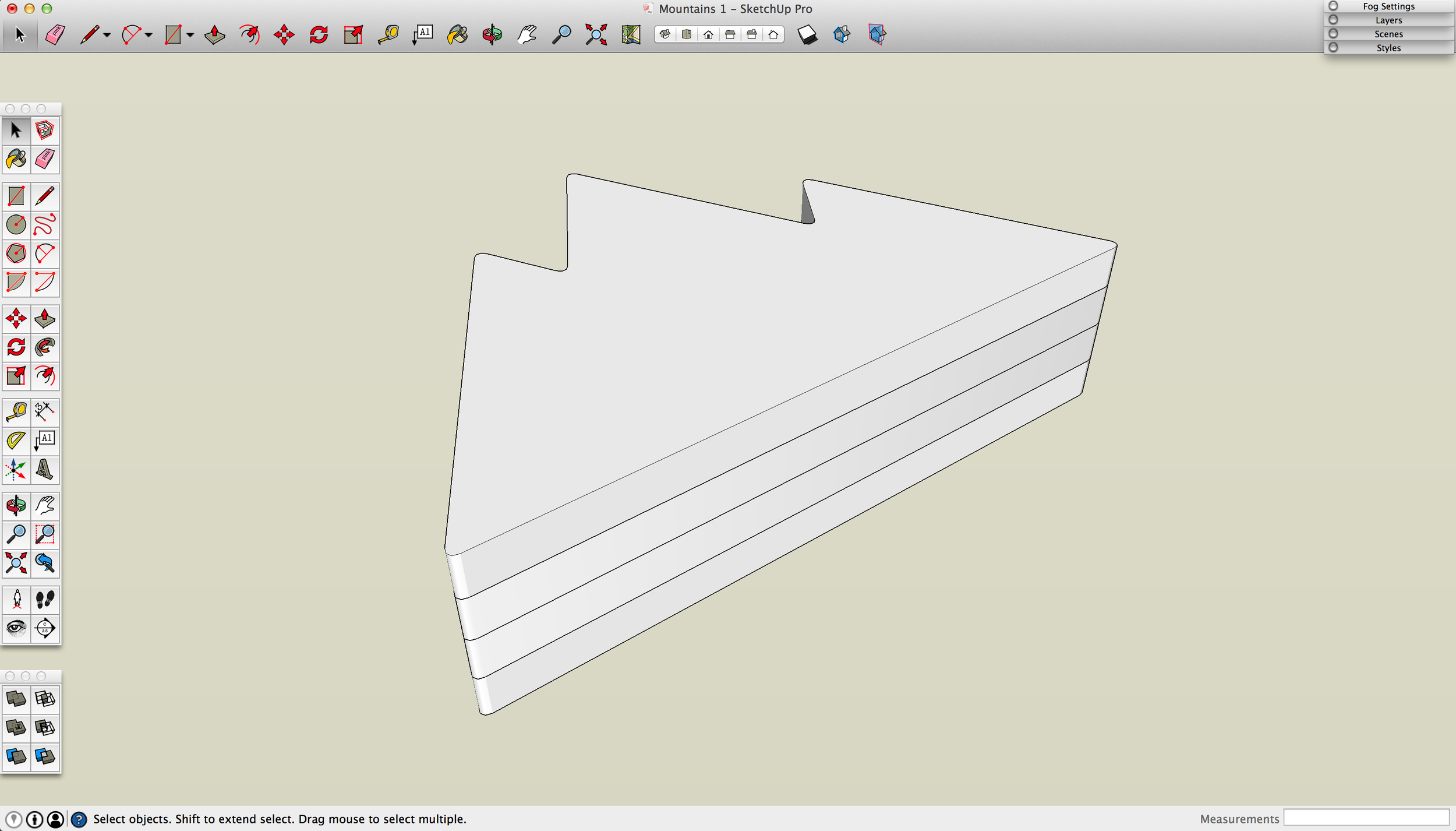Activate the Walk tool with footprints icon
This screenshot has height=831, width=1456.
coord(45,599)
